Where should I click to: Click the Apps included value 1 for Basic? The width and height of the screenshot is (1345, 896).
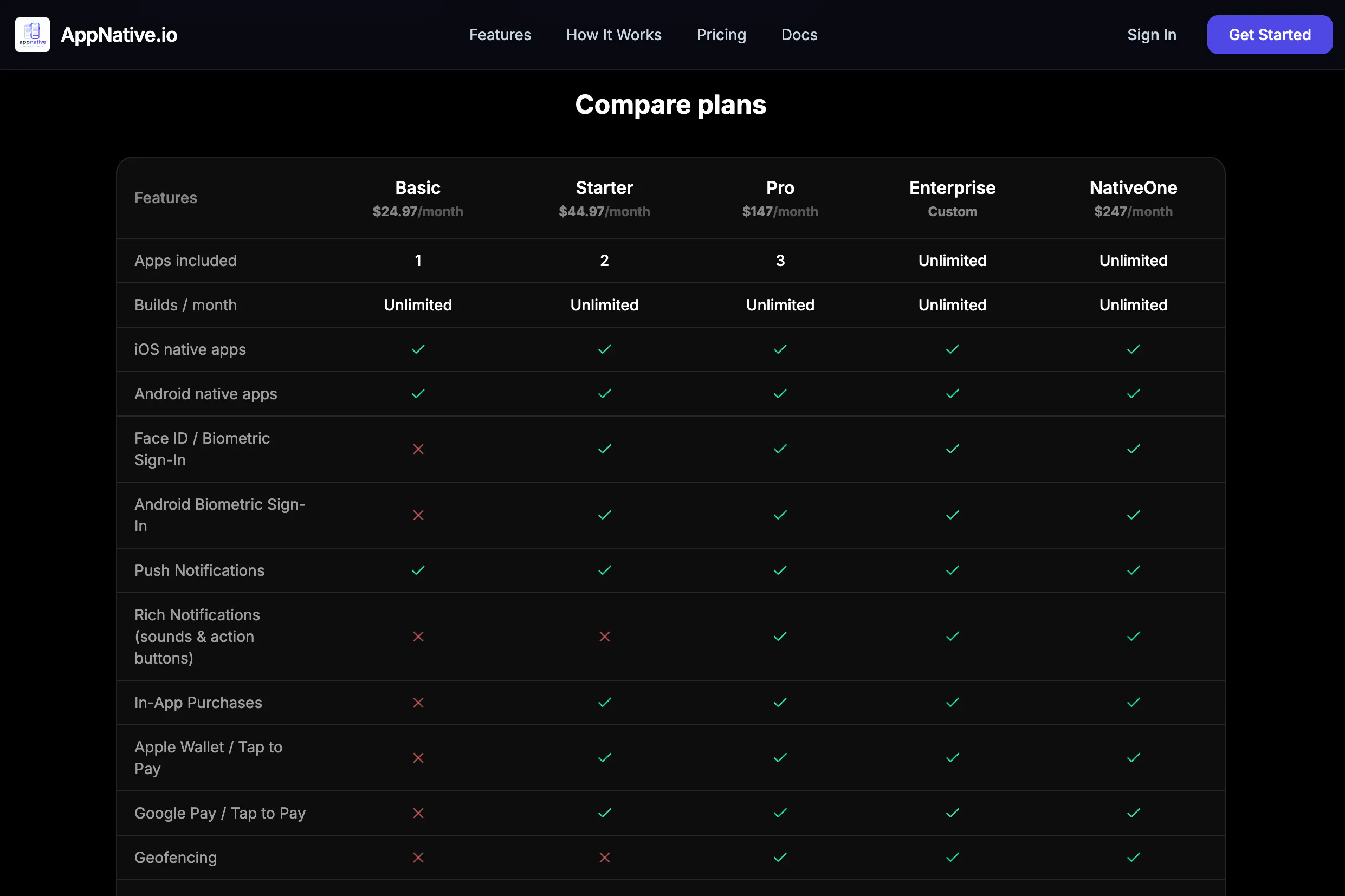click(418, 261)
